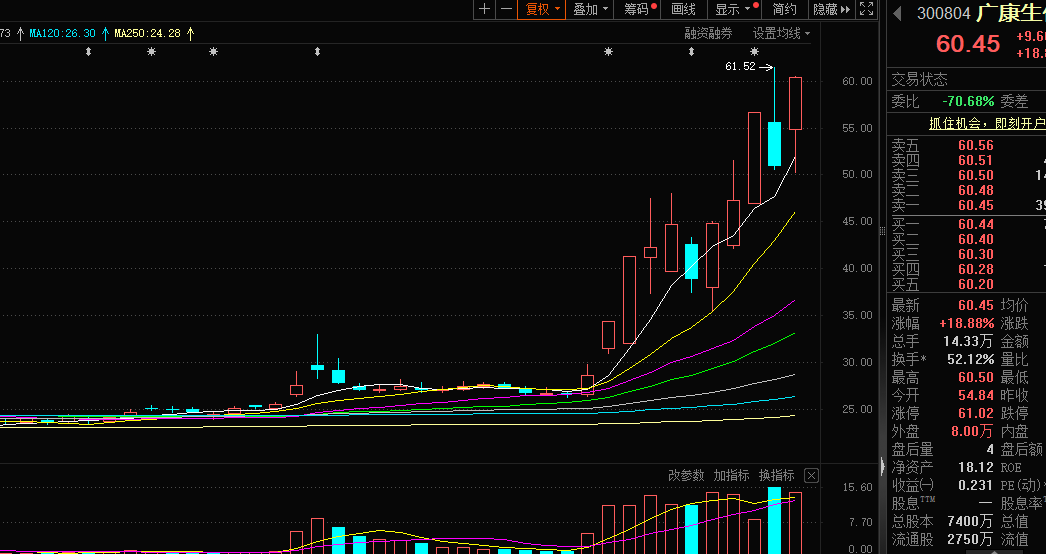This screenshot has height=554, width=1046.
Task: Click the cyan up-arrow after MA120:26.30
Action: pos(105,33)
